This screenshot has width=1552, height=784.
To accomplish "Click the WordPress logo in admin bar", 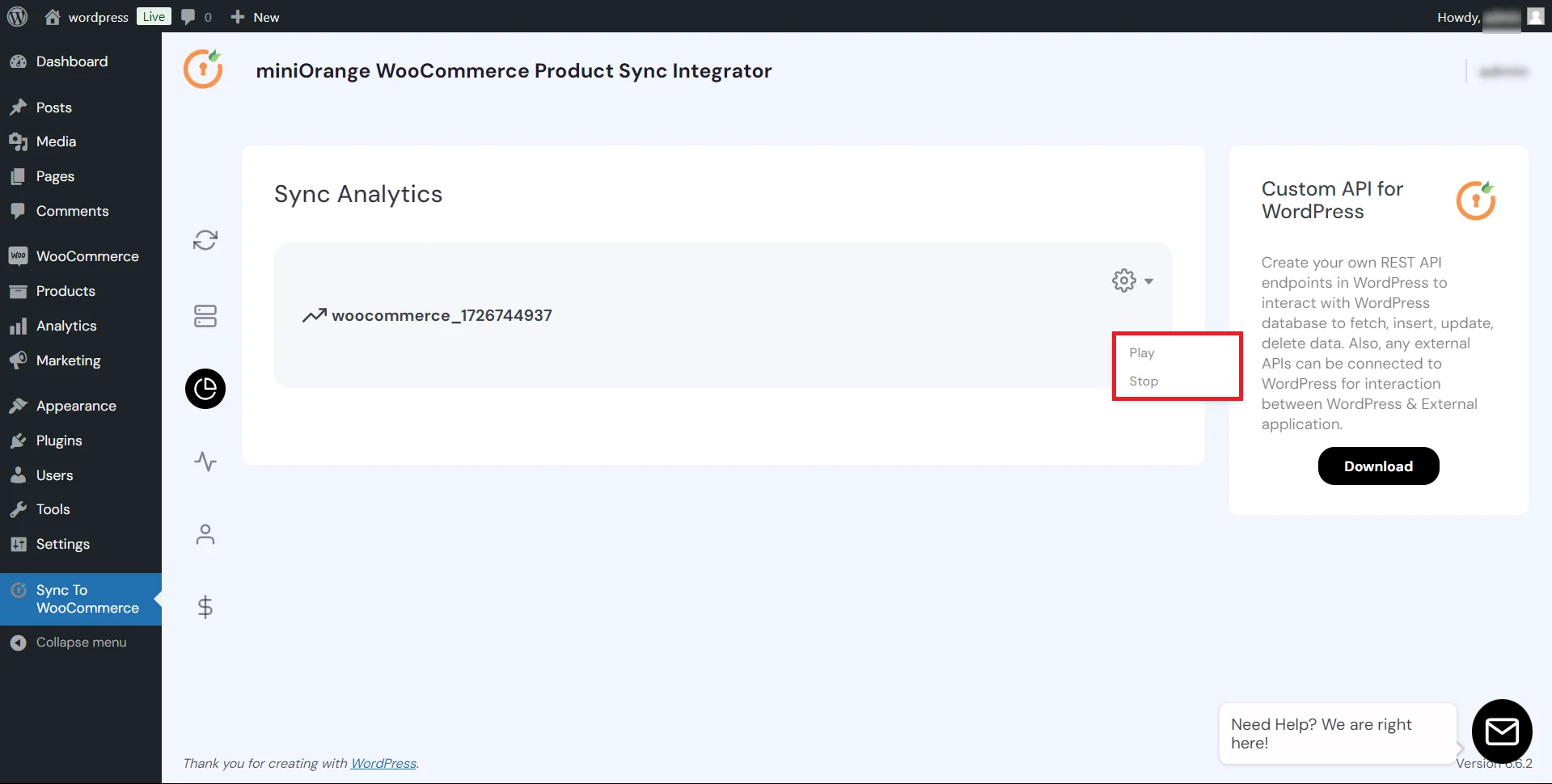I will (17, 16).
